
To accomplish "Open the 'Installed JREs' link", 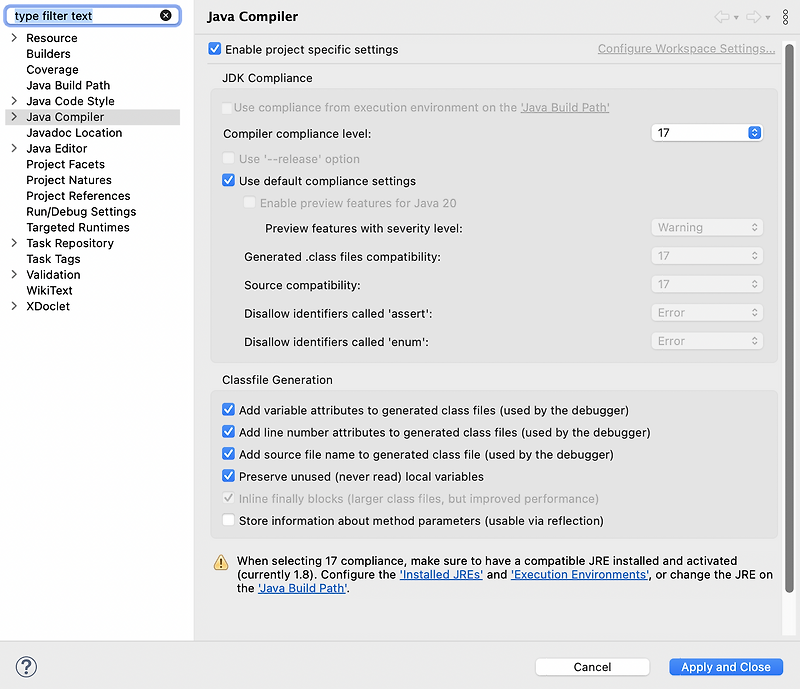I will (x=441, y=575).
